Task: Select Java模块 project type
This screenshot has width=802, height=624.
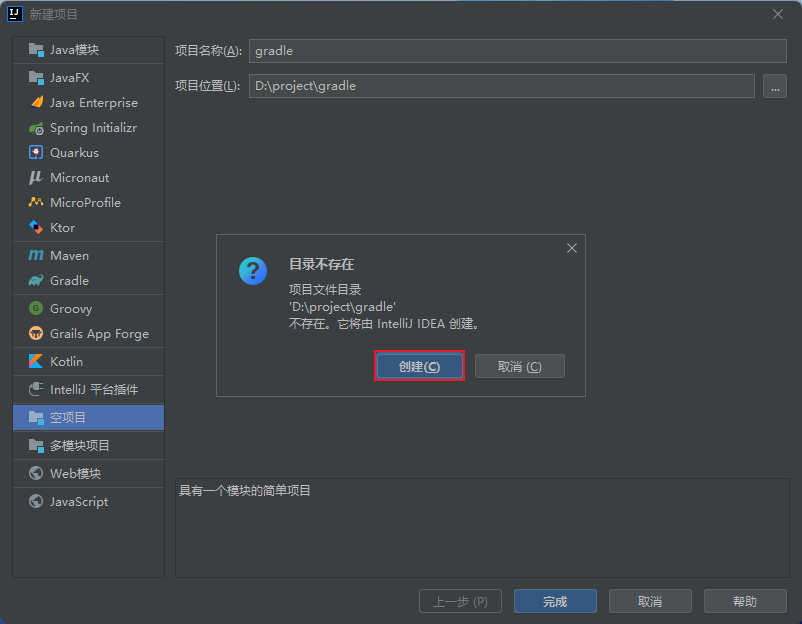Action: 88,50
